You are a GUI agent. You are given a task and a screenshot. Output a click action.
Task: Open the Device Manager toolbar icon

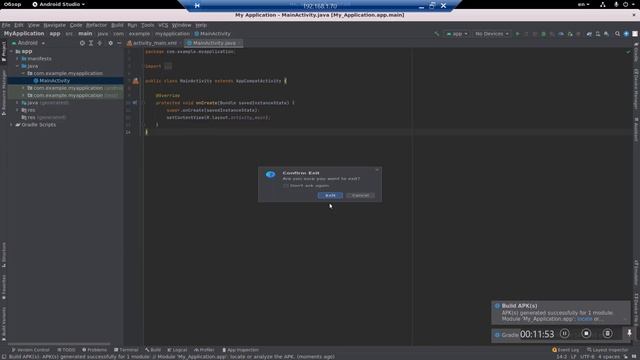[x=598, y=34]
